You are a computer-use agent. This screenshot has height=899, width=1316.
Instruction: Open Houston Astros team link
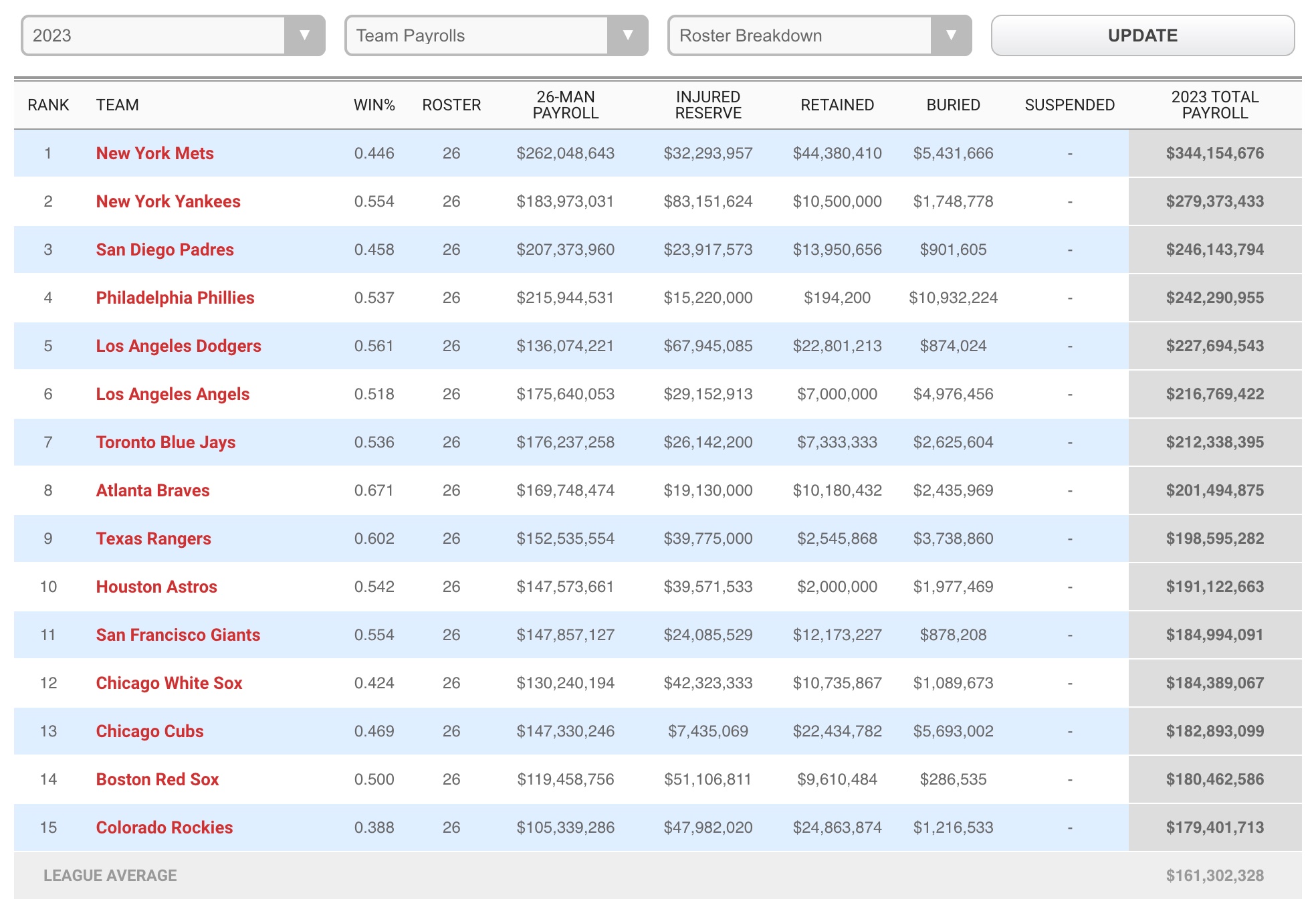(156, 587)
